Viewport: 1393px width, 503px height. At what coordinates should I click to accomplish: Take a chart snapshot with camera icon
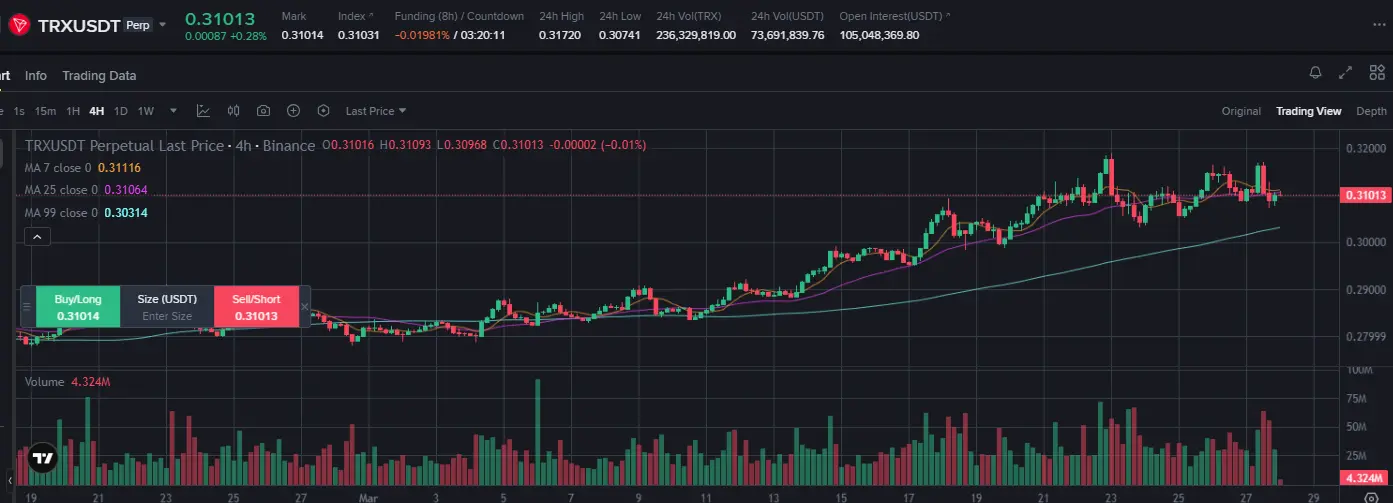pyautogui.click(x=263, y=111)
